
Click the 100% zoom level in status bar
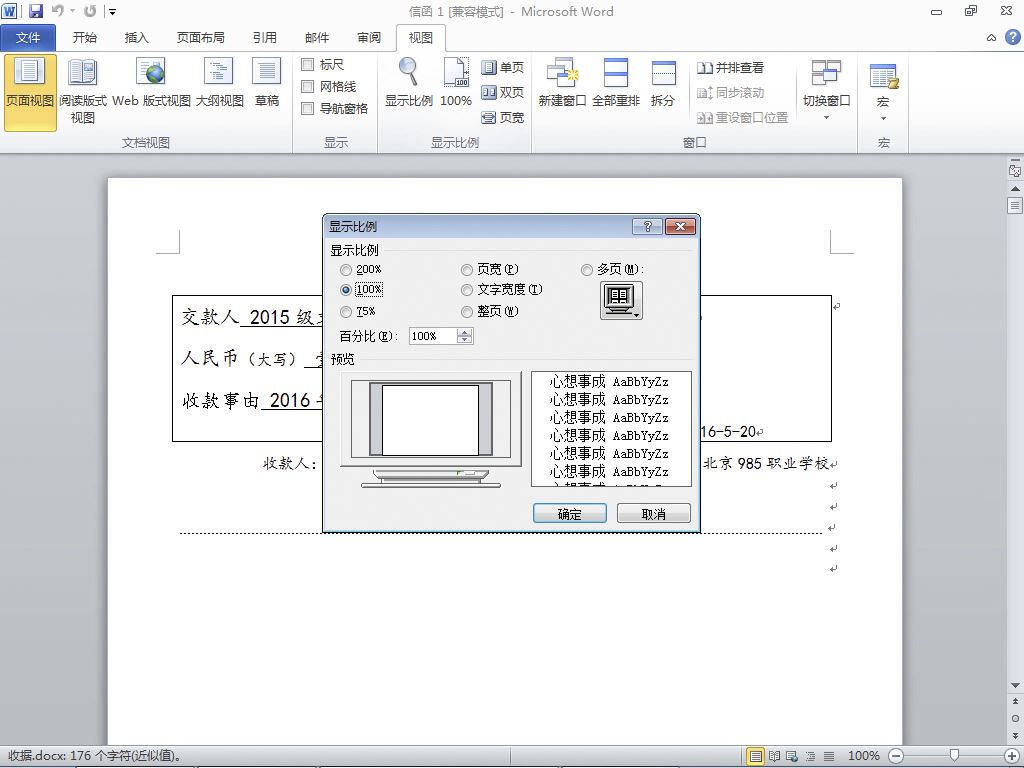click(x=863, y=756)
